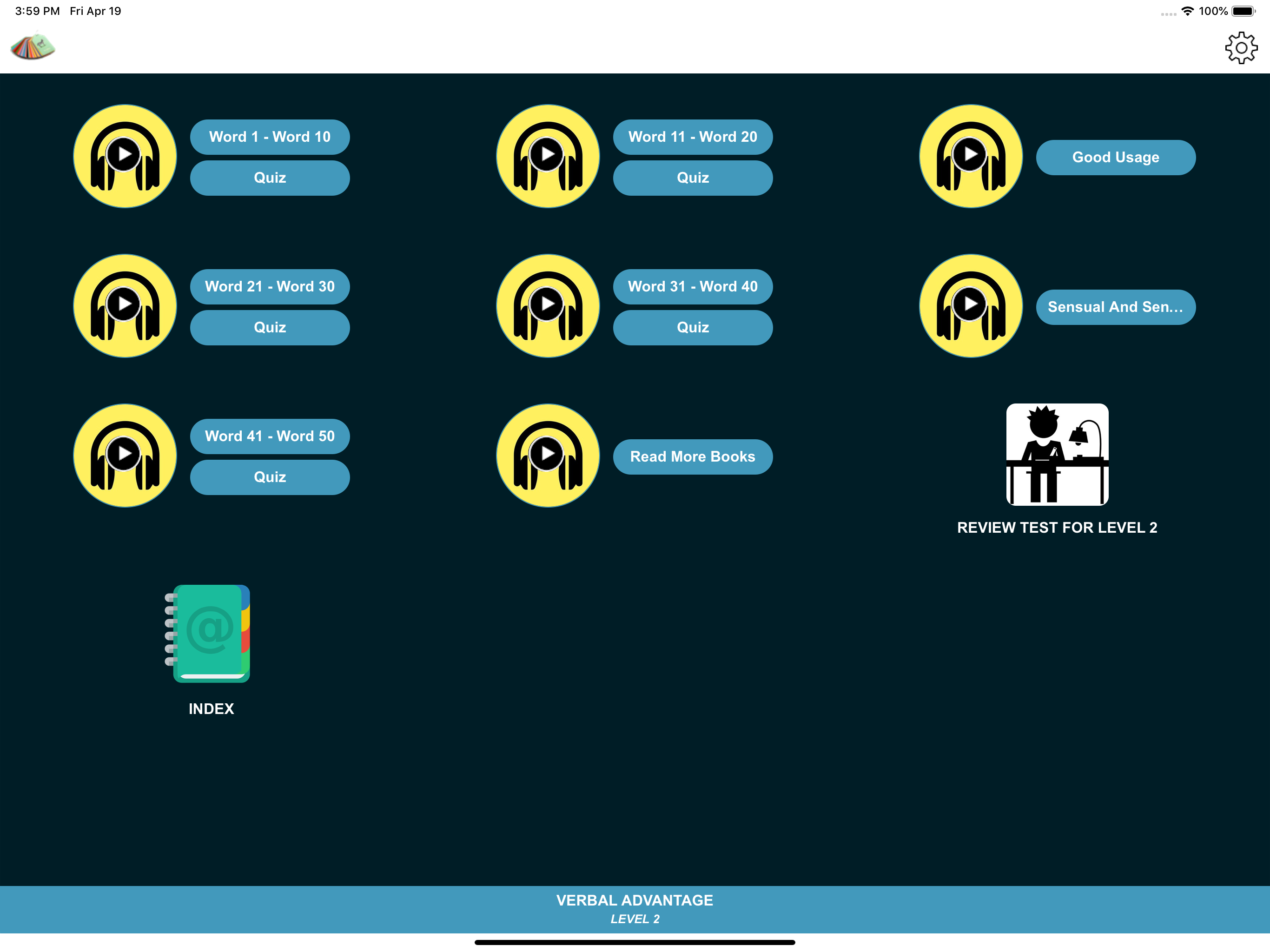Open Word 31 - Word 40 lesson
Image resolution: width=1270 pixels, height=952 pixels.
pos(693,286)
